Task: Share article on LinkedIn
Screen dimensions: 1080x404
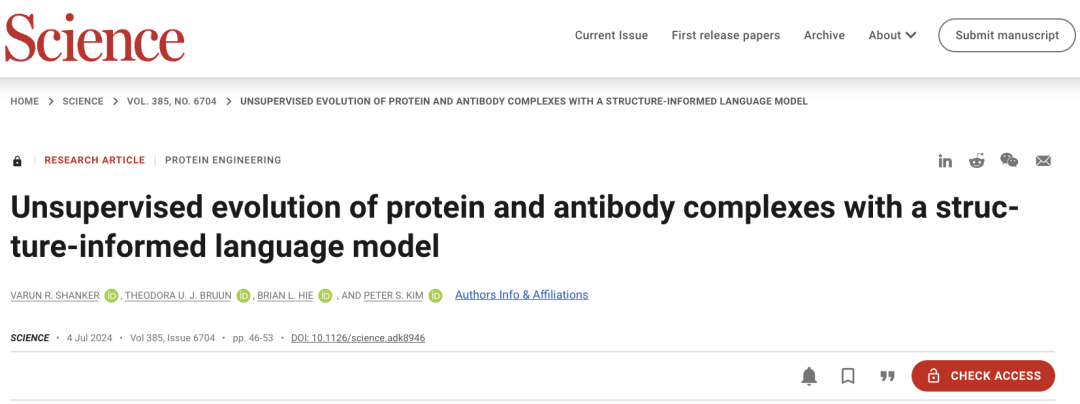Action: [945, 161]
